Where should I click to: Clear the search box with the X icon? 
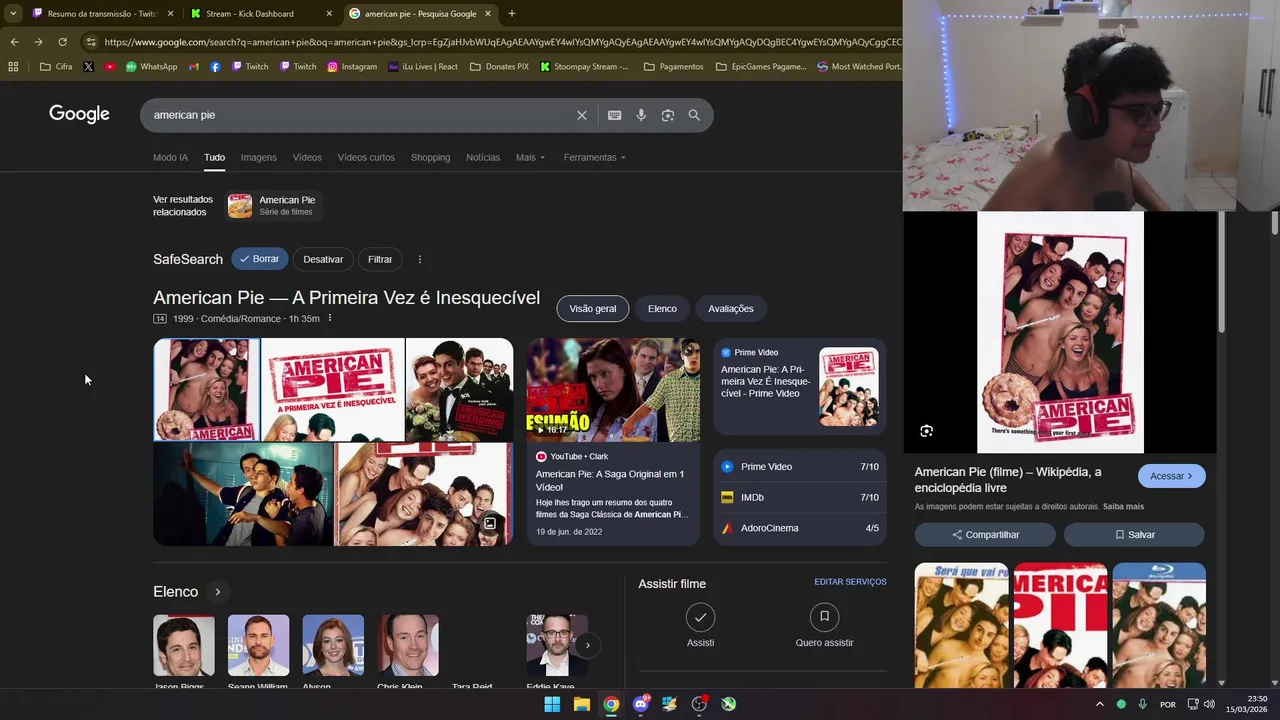click(581, 115)
